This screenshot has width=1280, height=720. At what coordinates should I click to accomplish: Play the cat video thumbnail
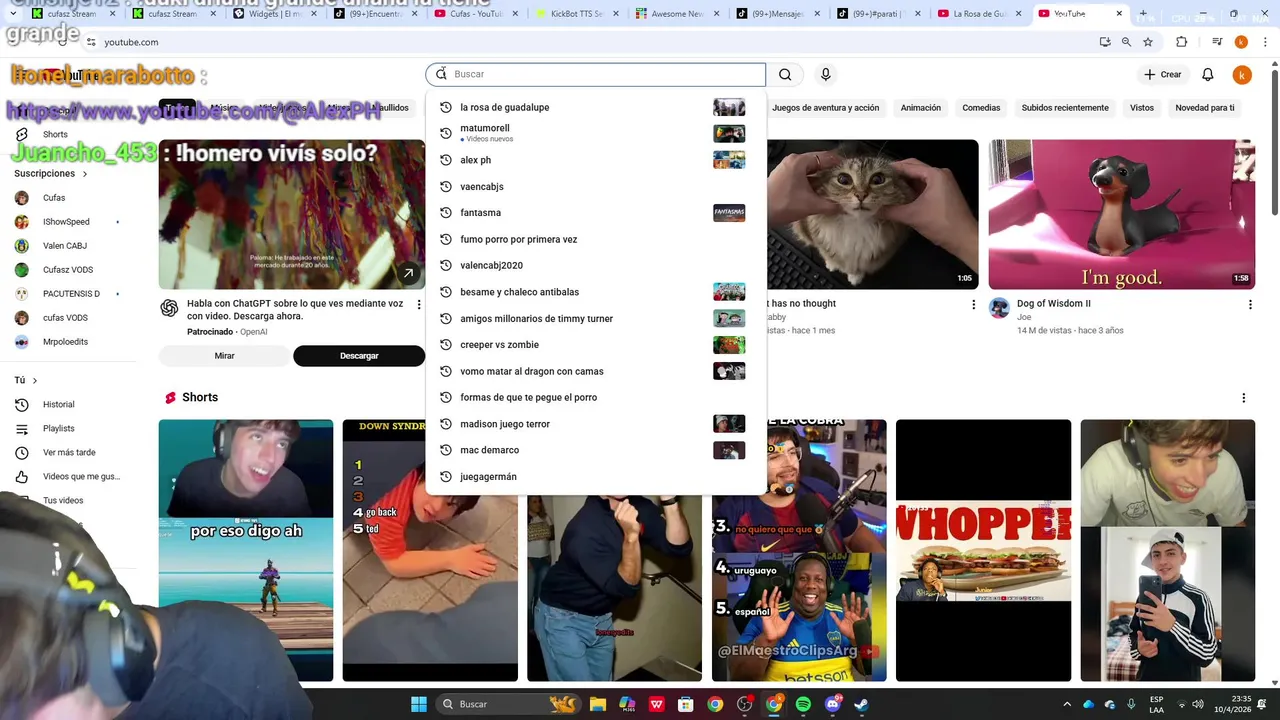[x=872, y=214]
